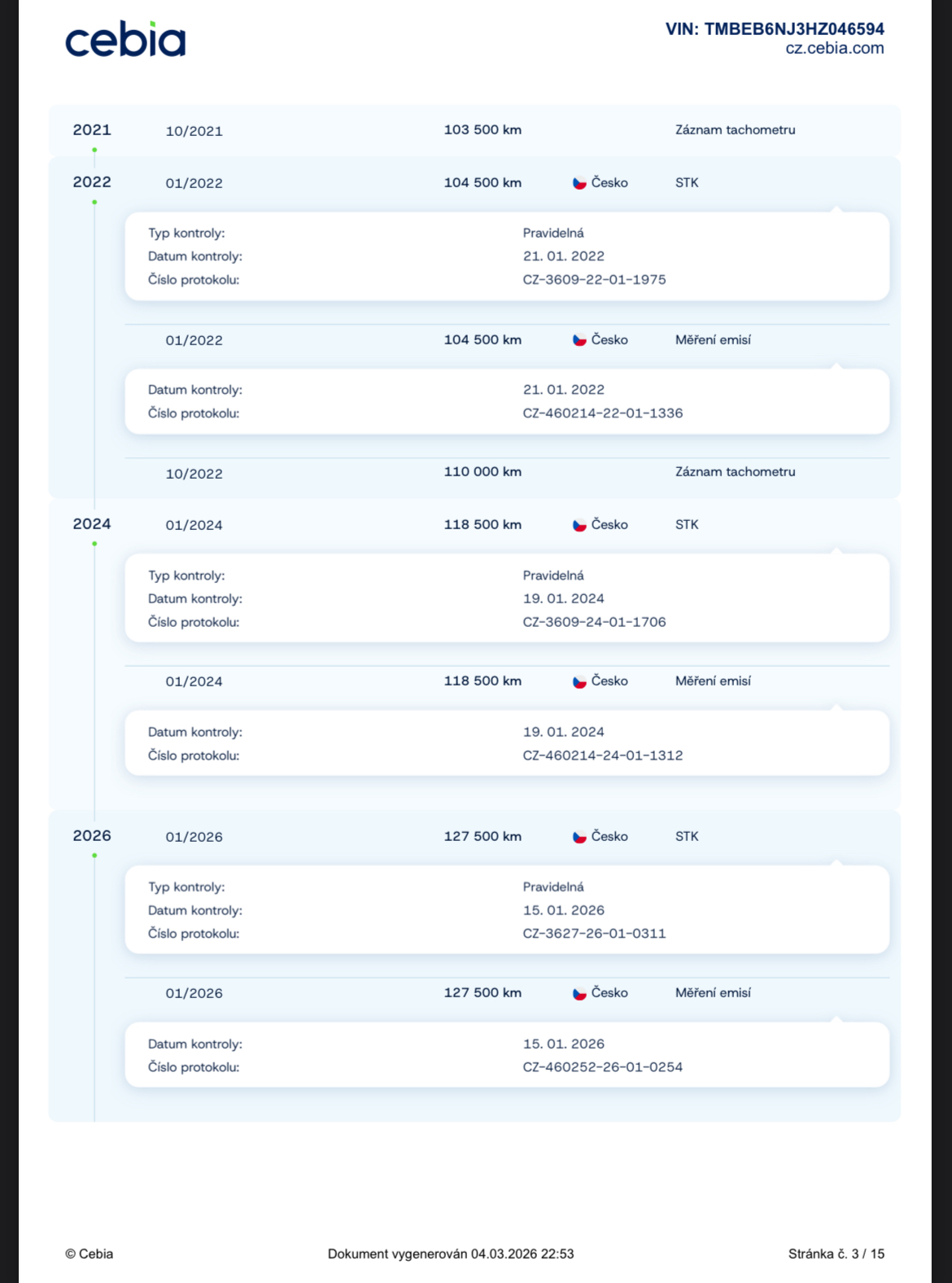Click page indicator 'Stránka č. 3 / 15'
This screenshot has width=952, height=1283.
(x=836, y=1254)
